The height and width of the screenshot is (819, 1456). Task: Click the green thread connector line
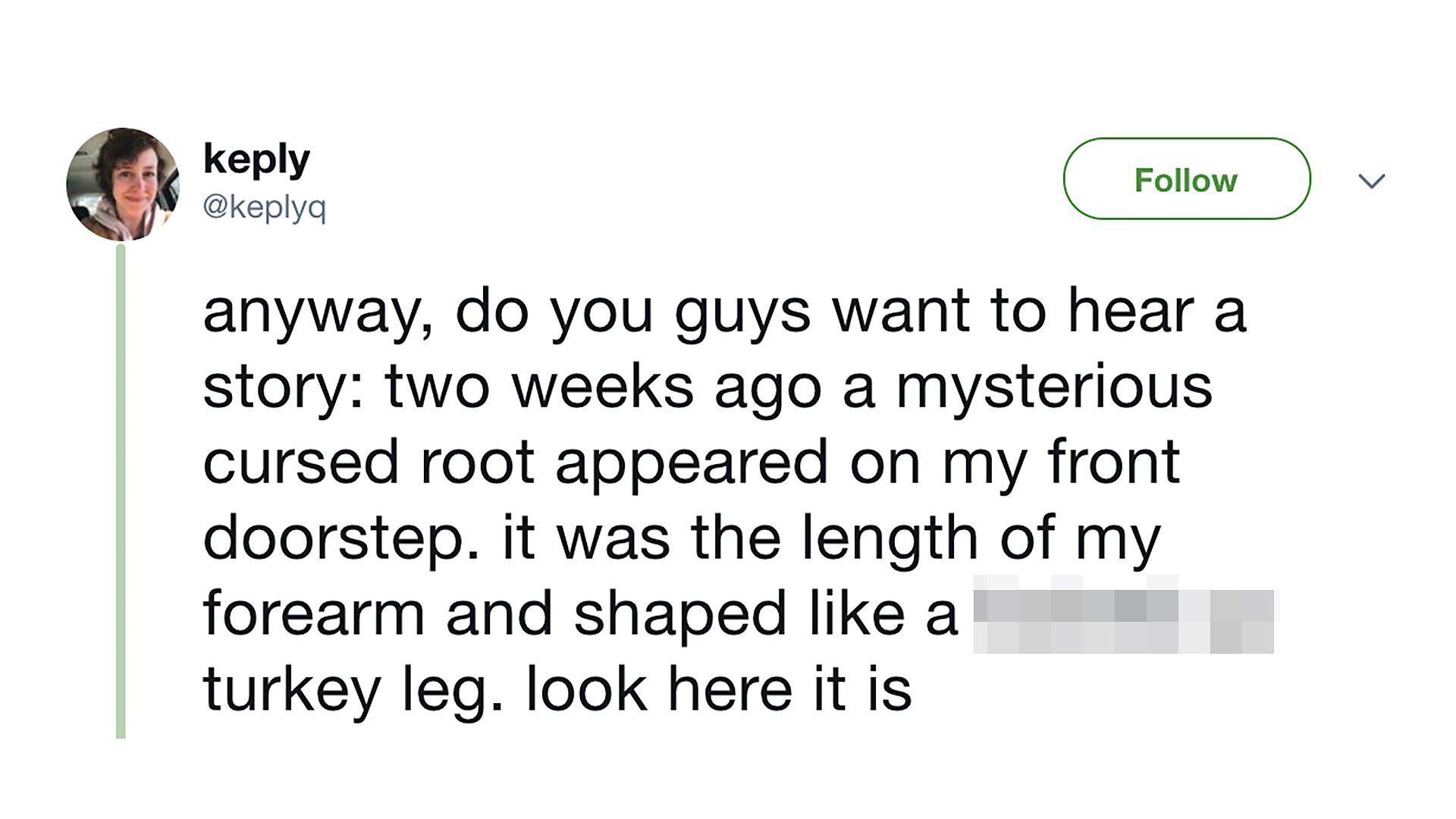click(121, 491)
